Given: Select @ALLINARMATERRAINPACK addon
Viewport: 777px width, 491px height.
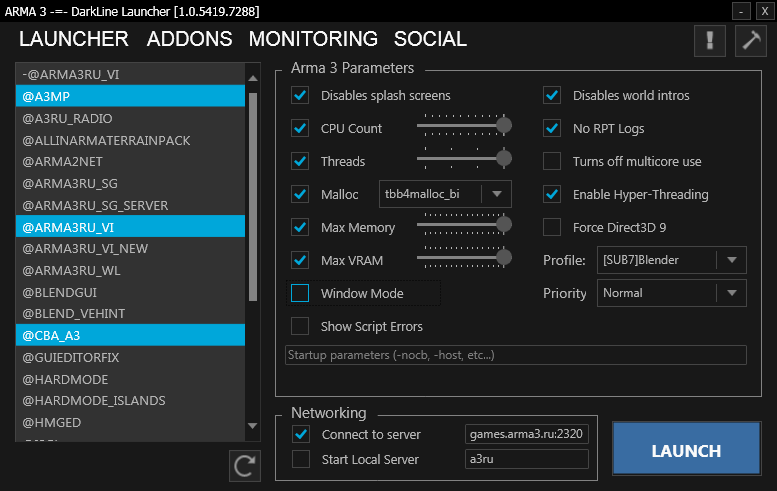Looking at the screenshot, I should pyautogui.click(x=130, y=140).
